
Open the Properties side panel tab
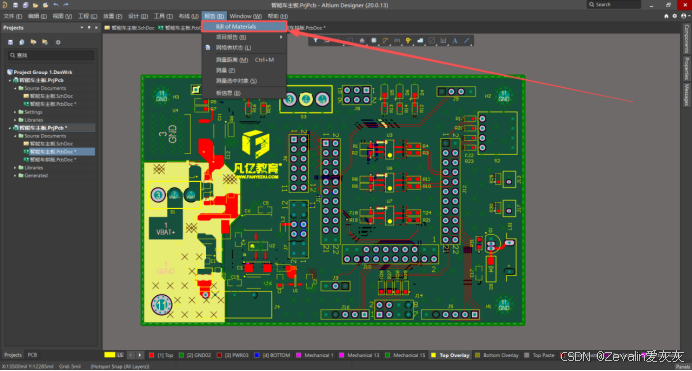click(x=687, y=68)
